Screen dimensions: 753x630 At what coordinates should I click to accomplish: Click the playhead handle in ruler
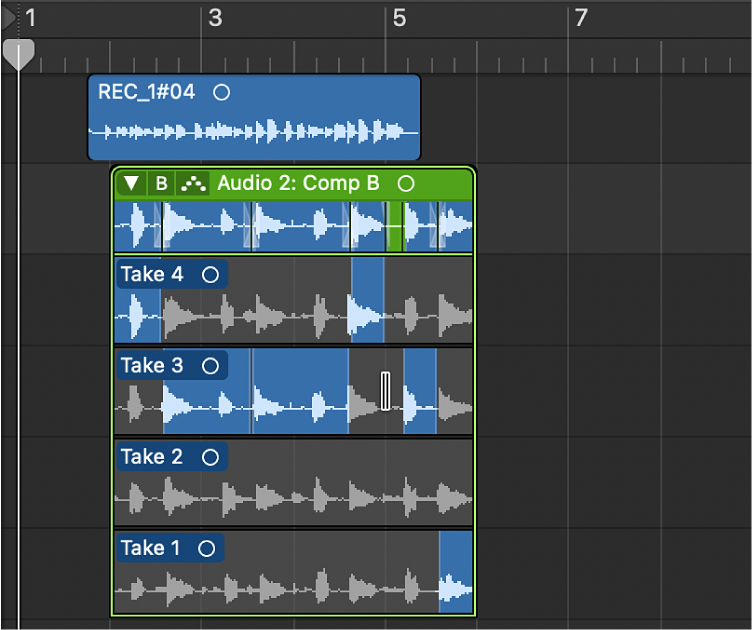pos(19,54)
